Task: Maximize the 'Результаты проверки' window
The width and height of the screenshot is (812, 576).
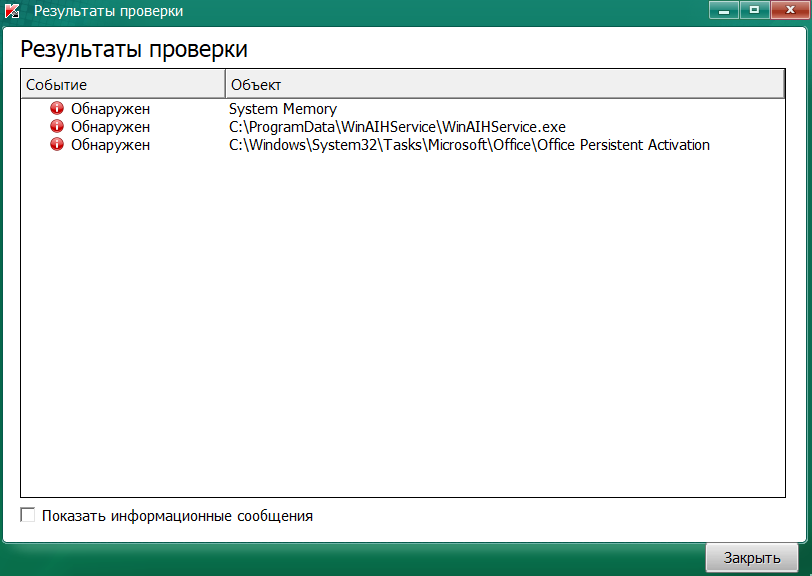Action: click(755, 10)
